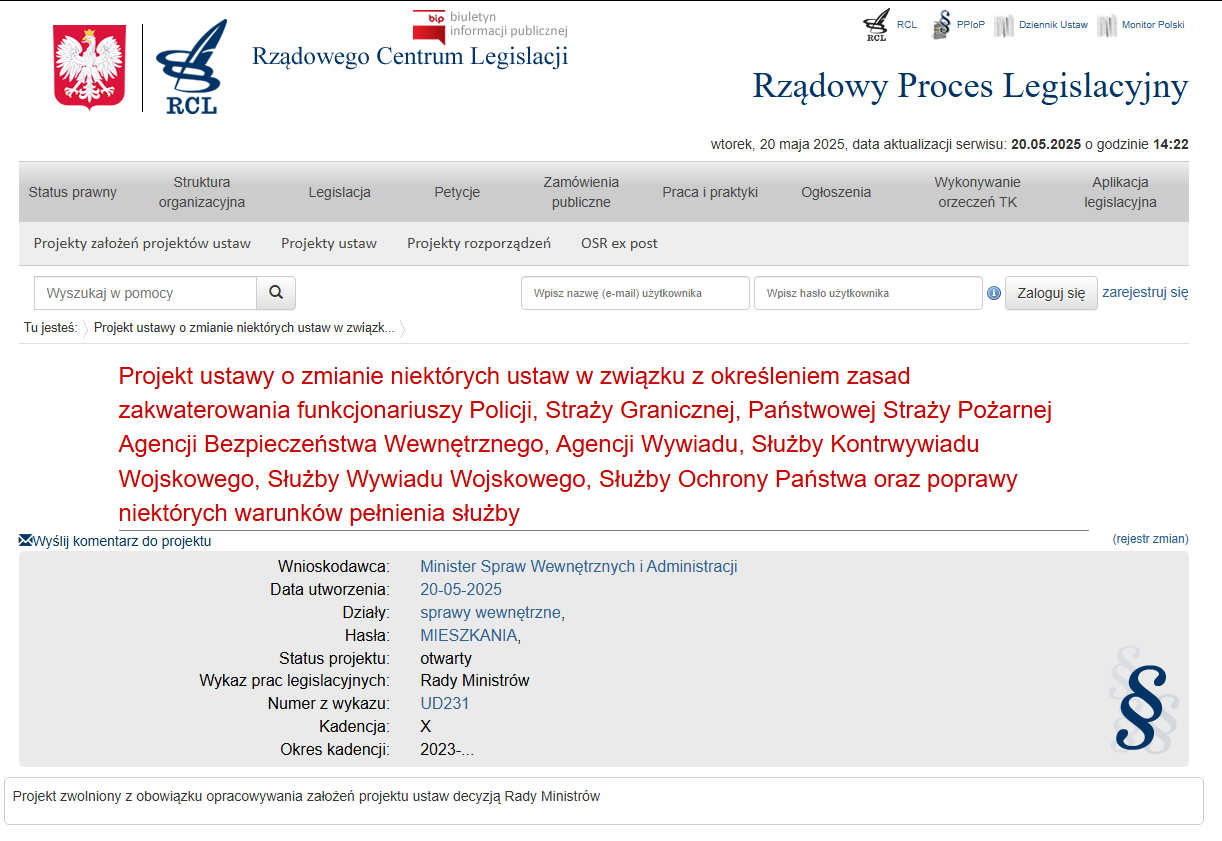Click the Status projektu label
The width and height of the screenshot is (1222, 841).
pos(334,658)
